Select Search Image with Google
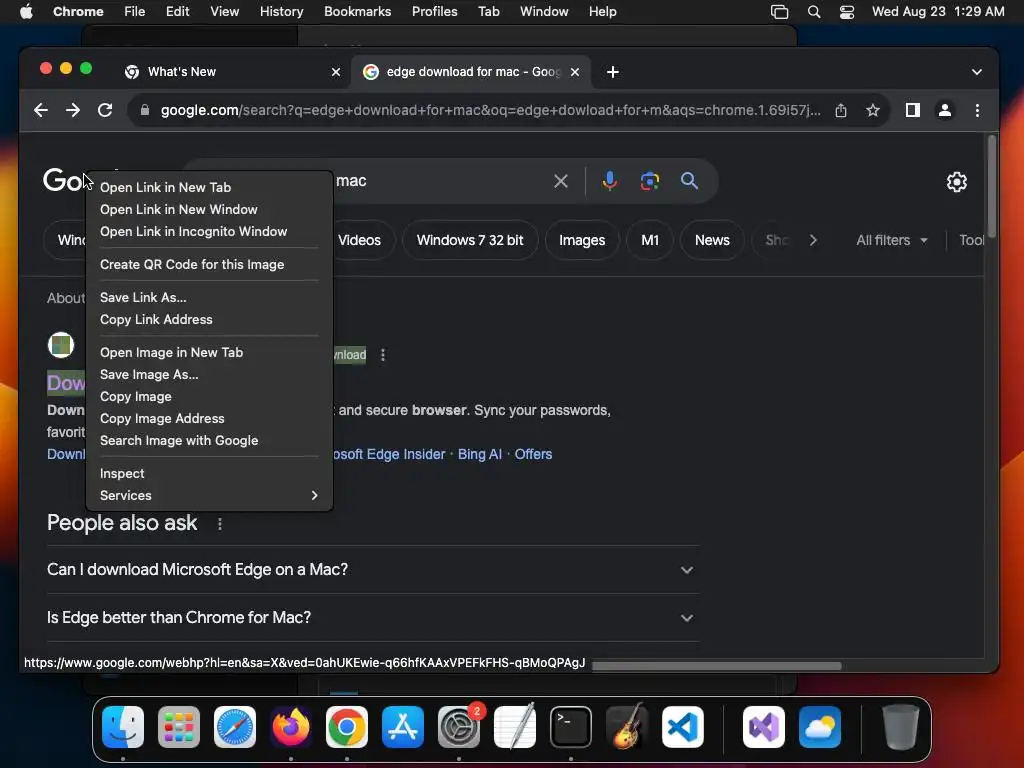Viewport: 1024px width, 768px height. click(209, 441)
